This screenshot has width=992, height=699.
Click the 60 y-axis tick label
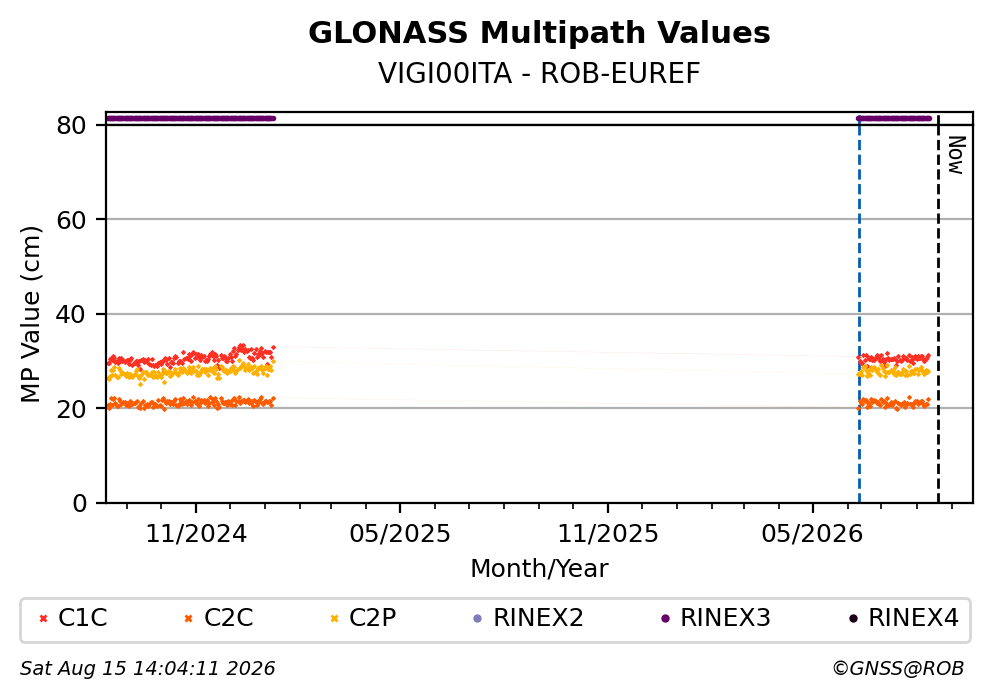(71, 220)
